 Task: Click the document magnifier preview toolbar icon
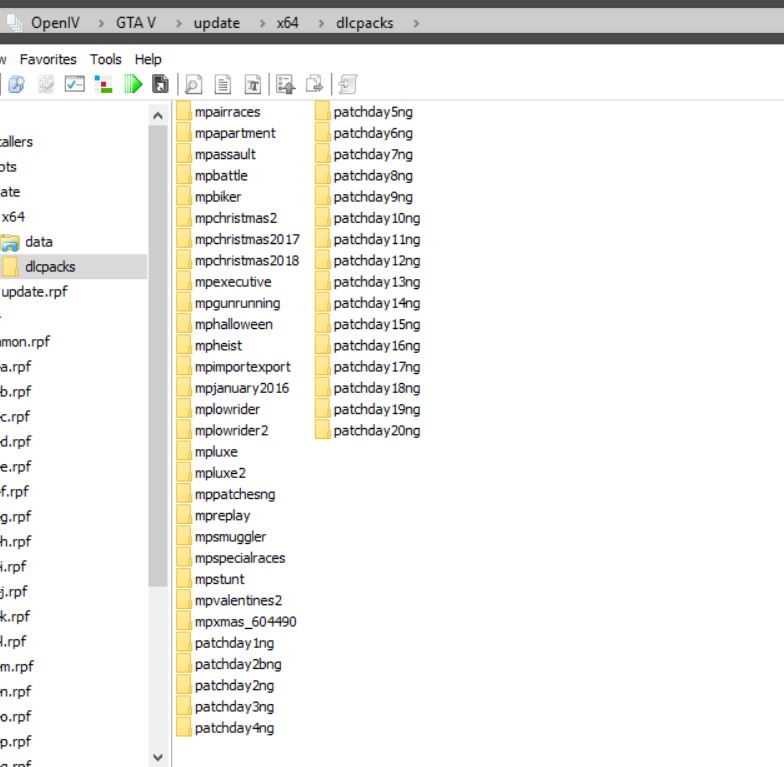[x=194, y=84]
